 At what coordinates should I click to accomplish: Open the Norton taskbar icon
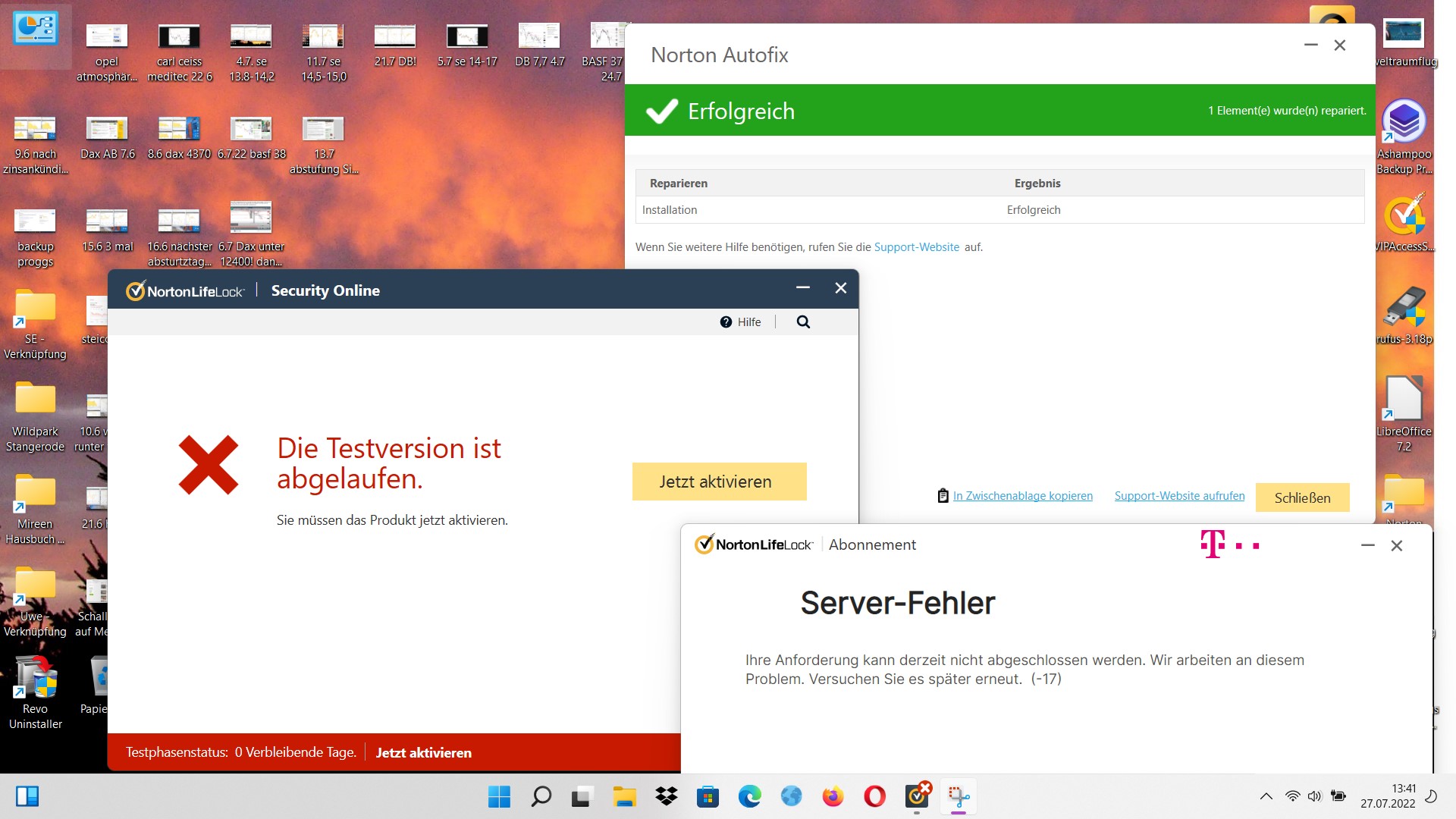pyautogui.click(x=917, y=797)
